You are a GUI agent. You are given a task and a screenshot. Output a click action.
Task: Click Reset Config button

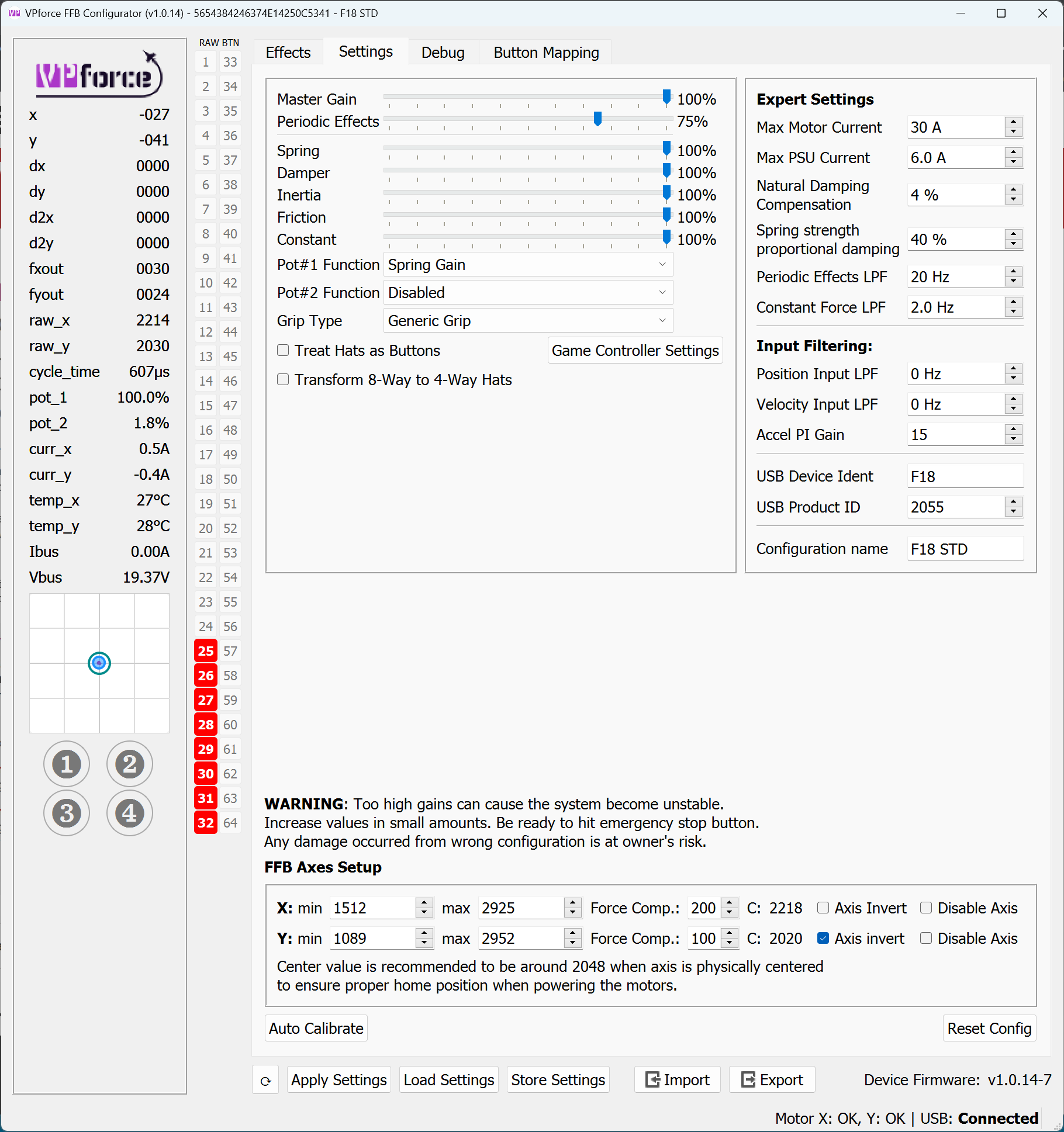[989, 1029]
